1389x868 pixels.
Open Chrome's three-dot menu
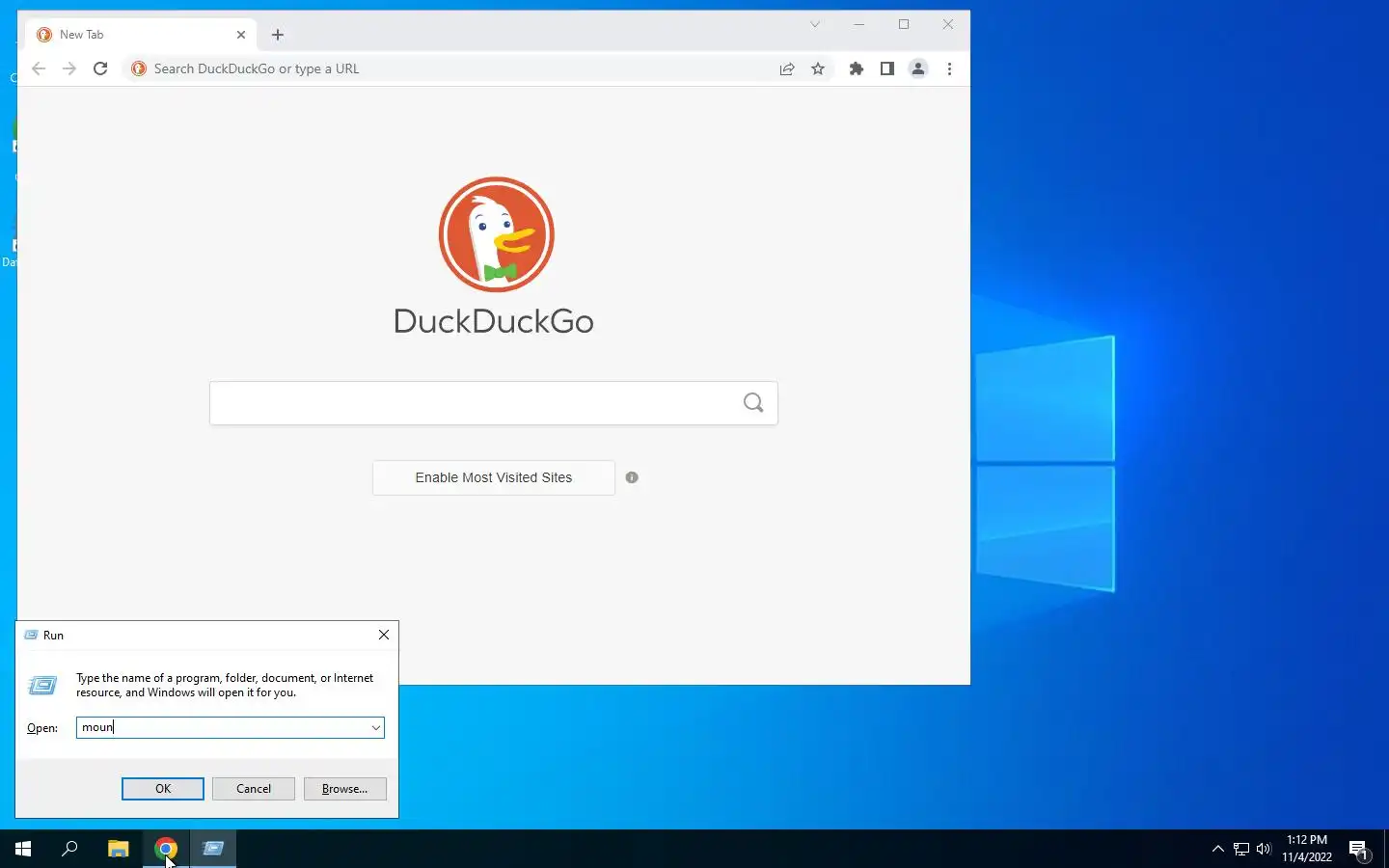[x=950, y=68]
